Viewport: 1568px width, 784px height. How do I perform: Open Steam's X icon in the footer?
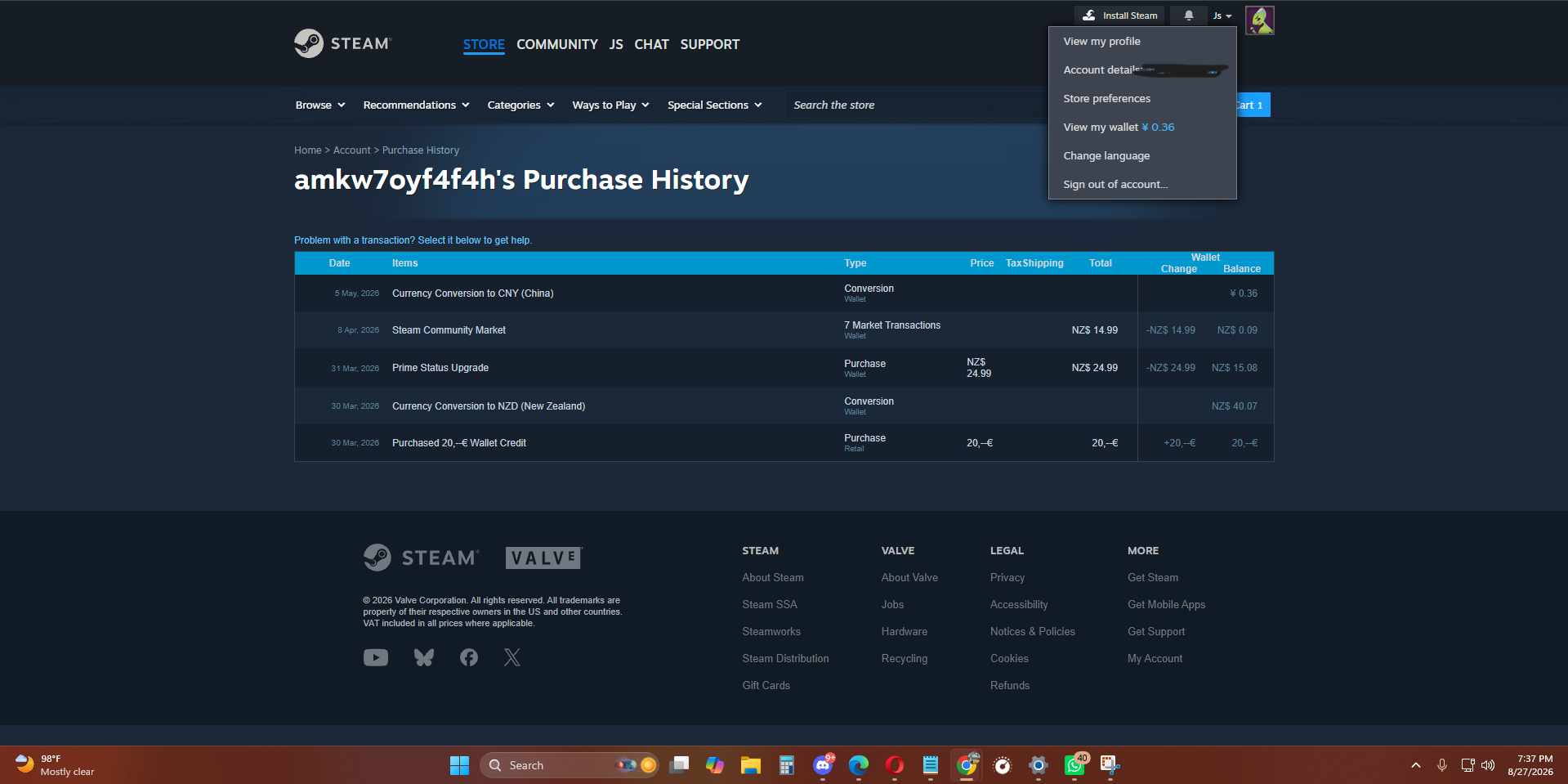(x=512, y=657)
